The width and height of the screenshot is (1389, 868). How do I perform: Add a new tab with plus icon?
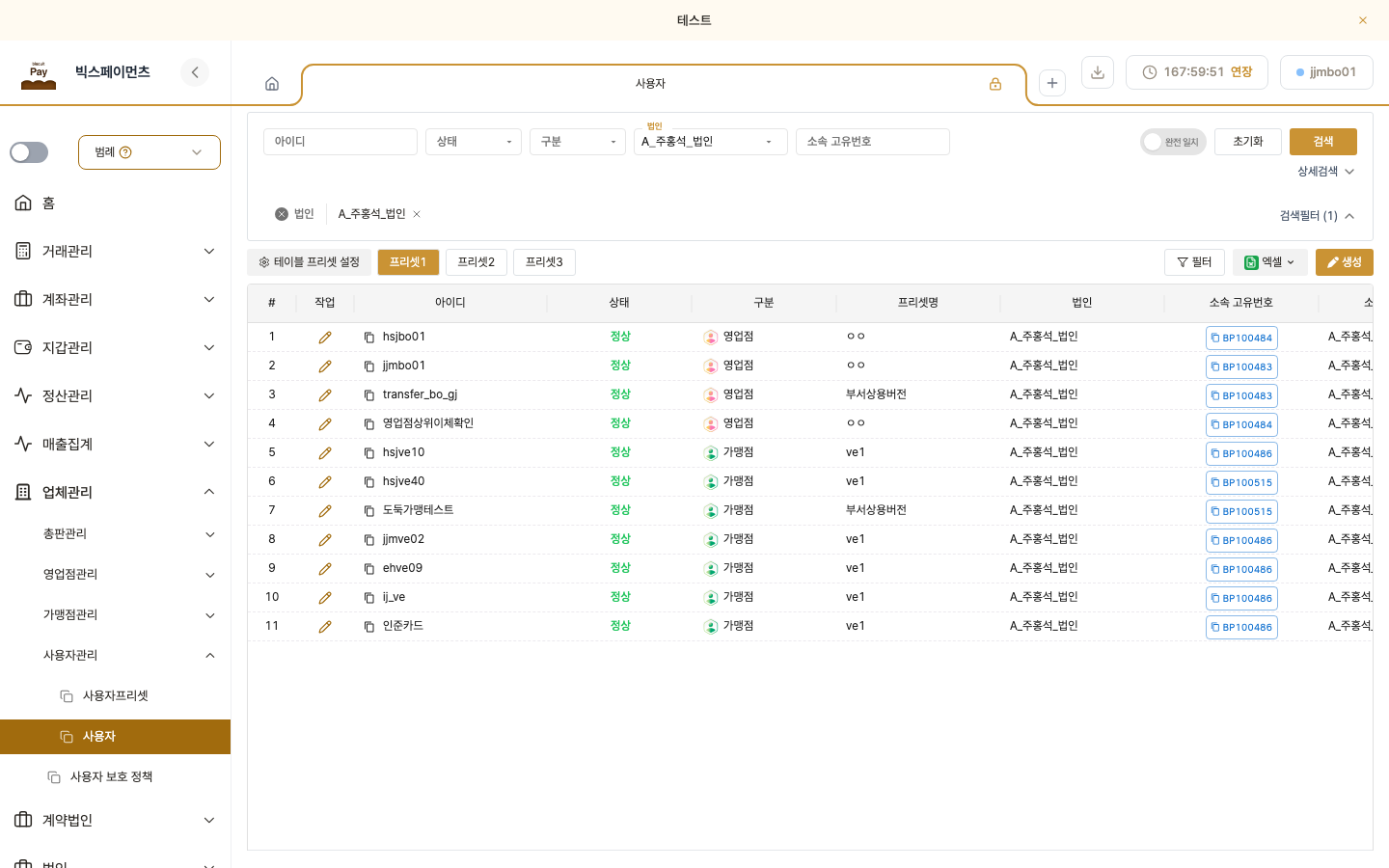click(1052, 83)
